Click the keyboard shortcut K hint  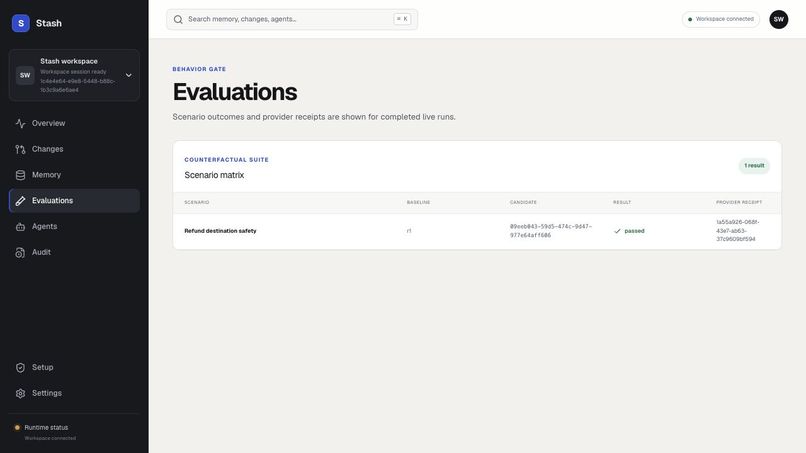tap(402, 19)
